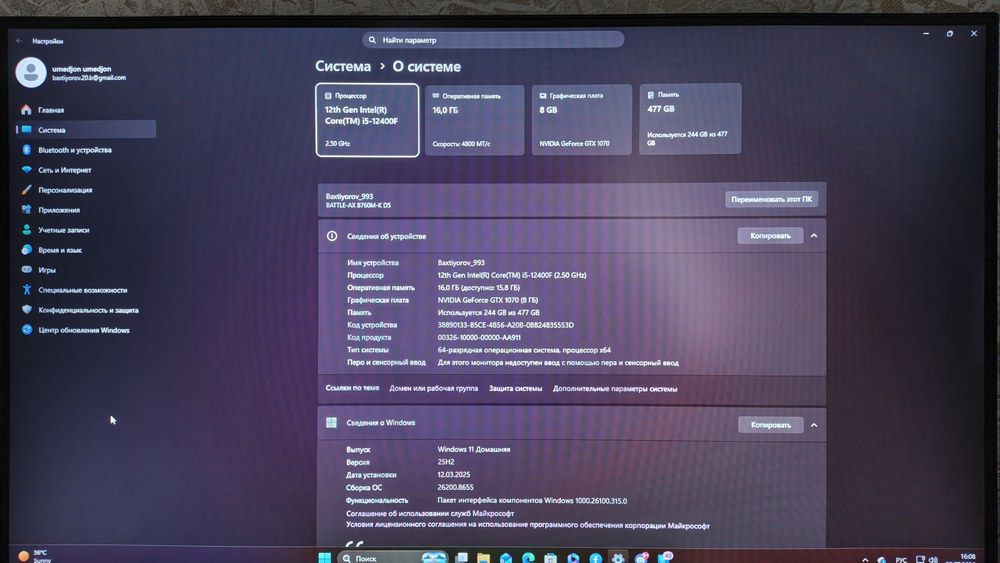The width and height of the screenshot is (1000, 563).
Task: Open Домен или рабочая группа link
Action: click(x=434, y=388)
